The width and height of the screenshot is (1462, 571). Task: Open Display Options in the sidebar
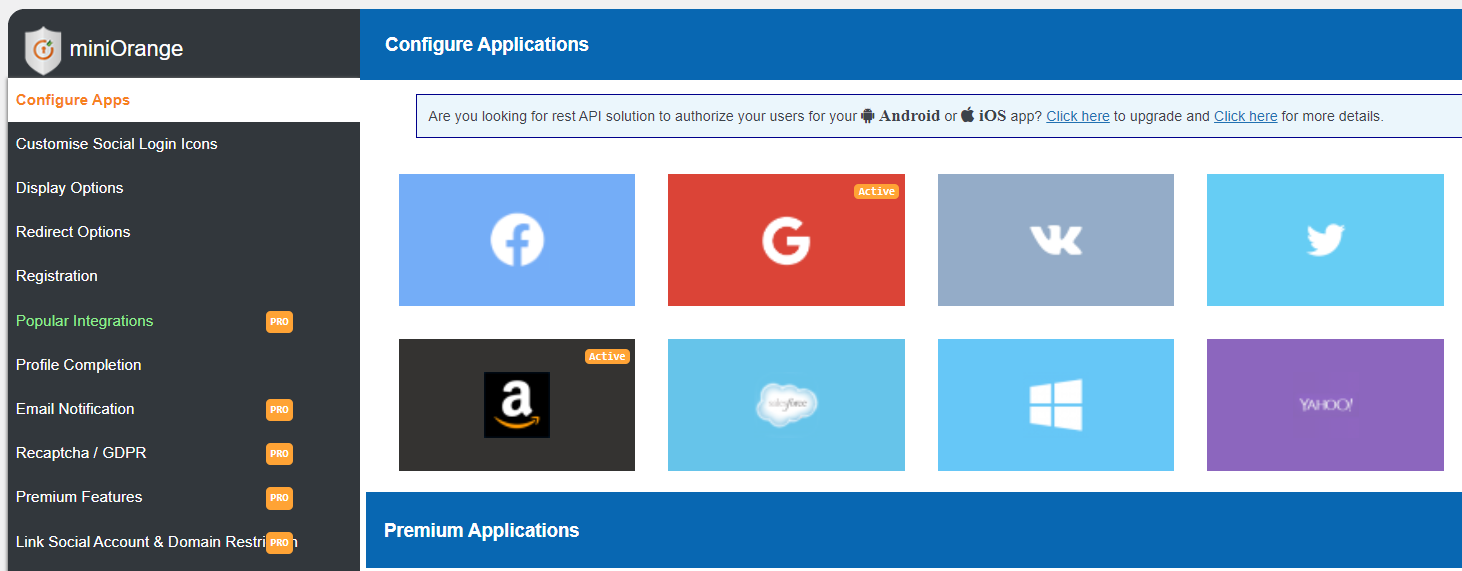click(x=70, y=188)
